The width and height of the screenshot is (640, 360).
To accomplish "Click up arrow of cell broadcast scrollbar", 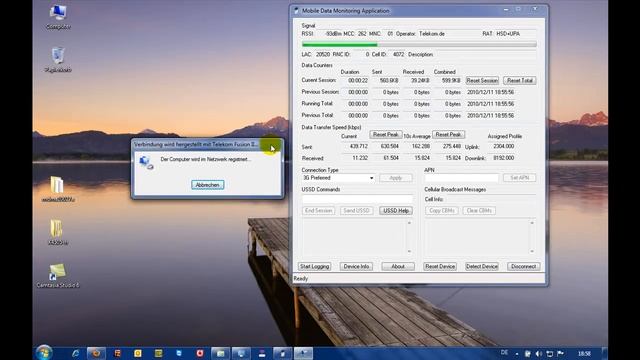I will point(532,223).
